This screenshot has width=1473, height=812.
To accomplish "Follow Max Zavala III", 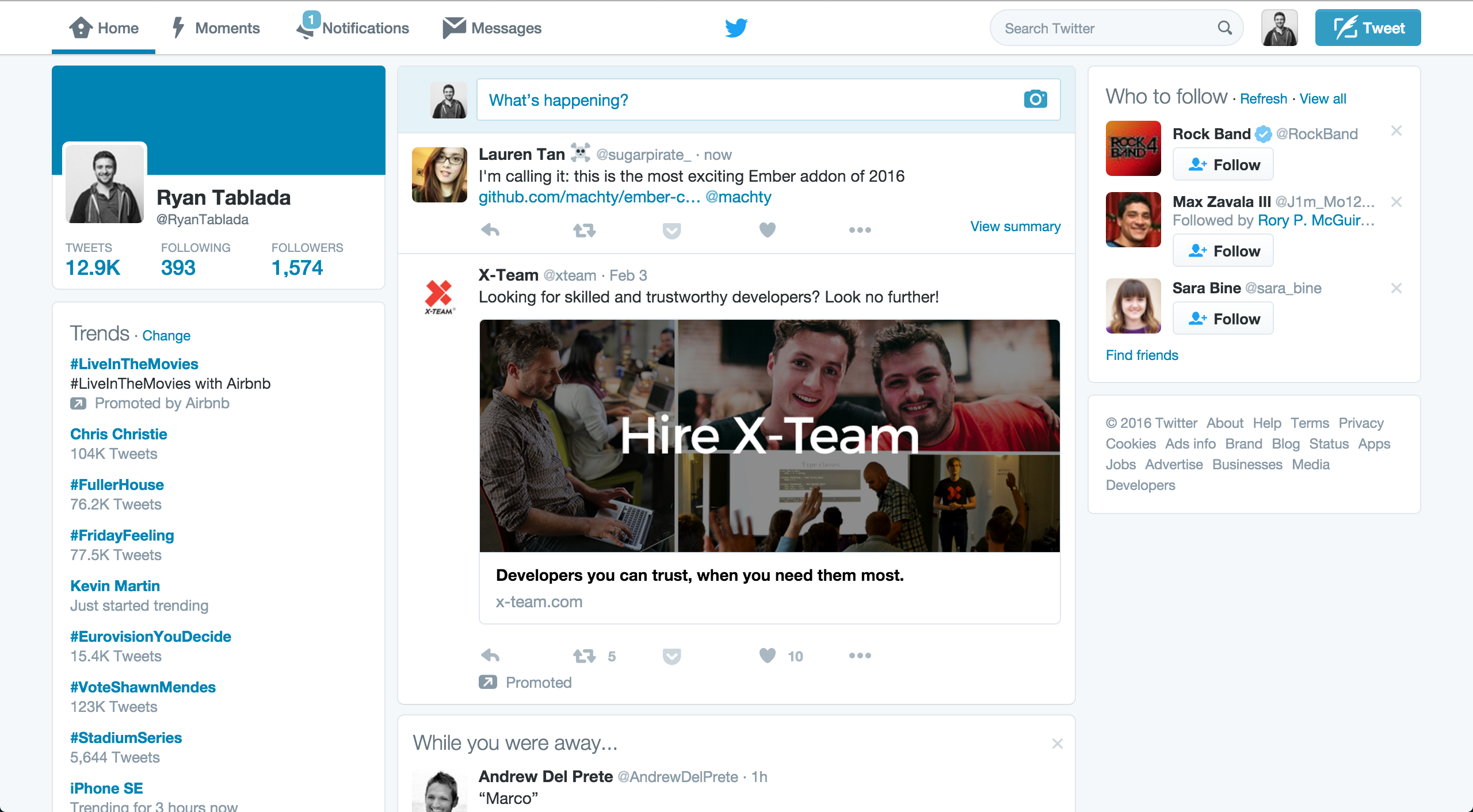I will pyautogui.click(x=1223, y=251).
